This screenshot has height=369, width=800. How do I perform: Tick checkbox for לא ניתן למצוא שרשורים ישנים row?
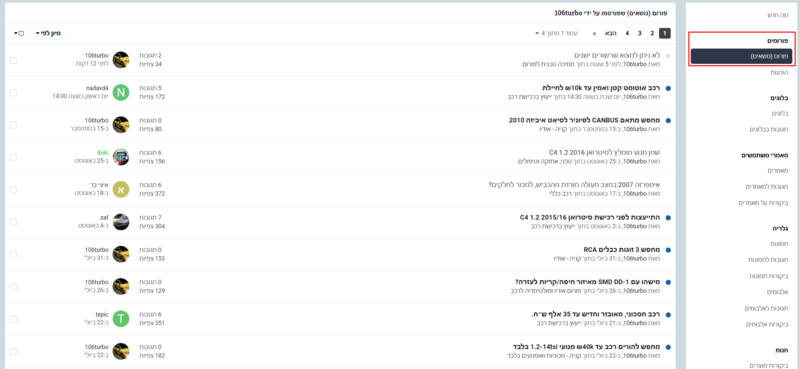13,60
